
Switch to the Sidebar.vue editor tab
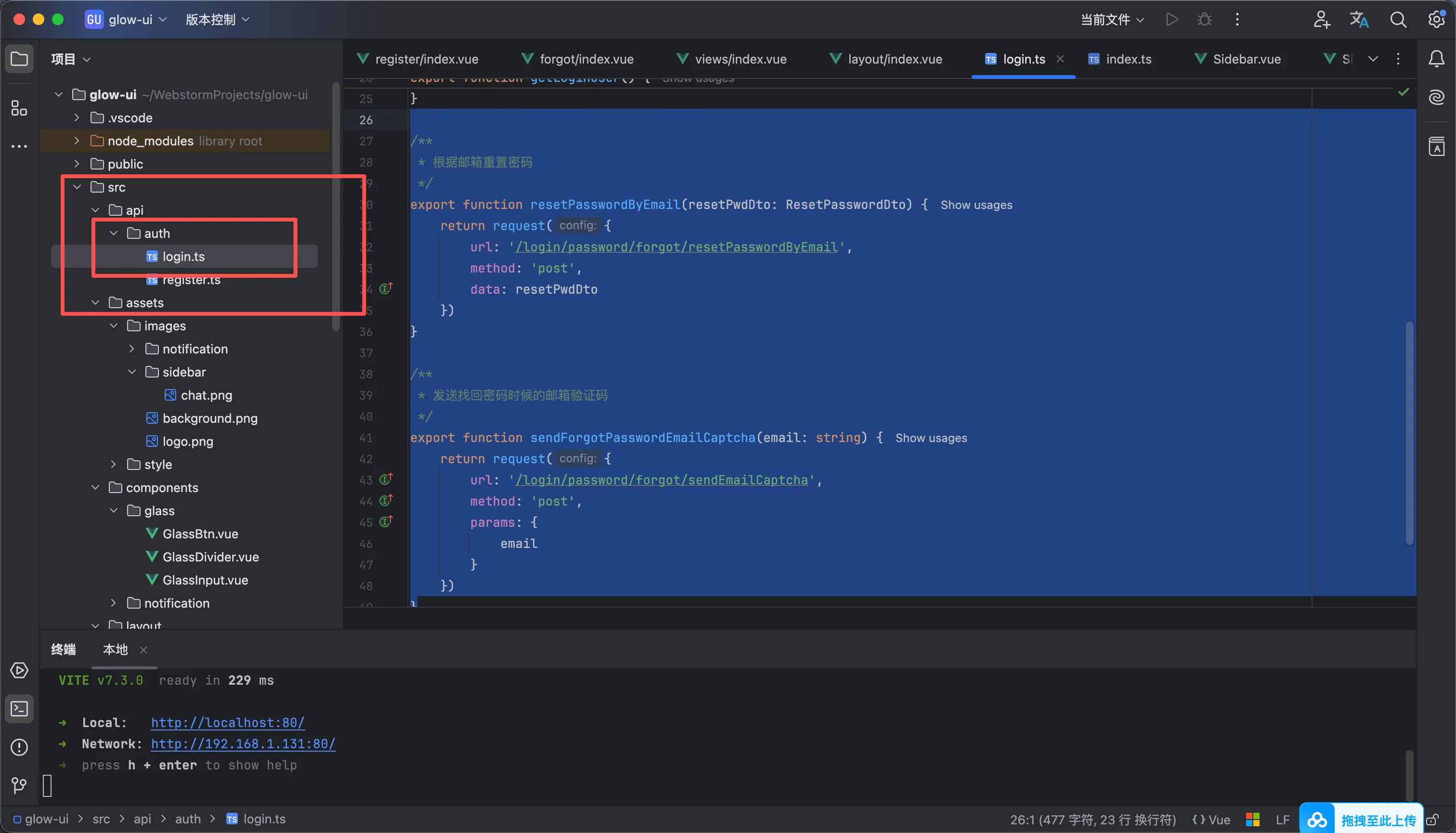pos(1246,59)
